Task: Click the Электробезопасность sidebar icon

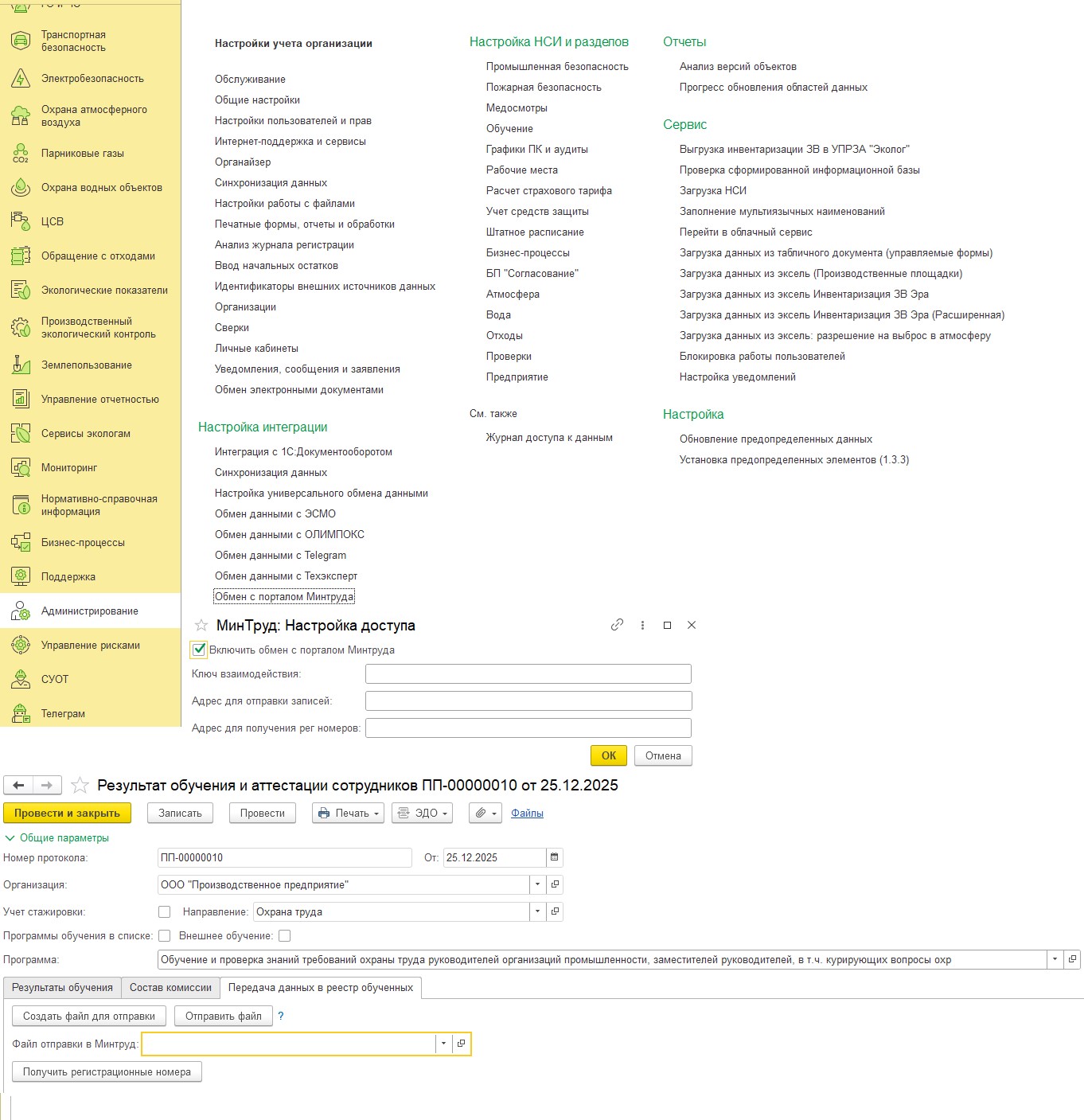Action: [x=20, y=79]
